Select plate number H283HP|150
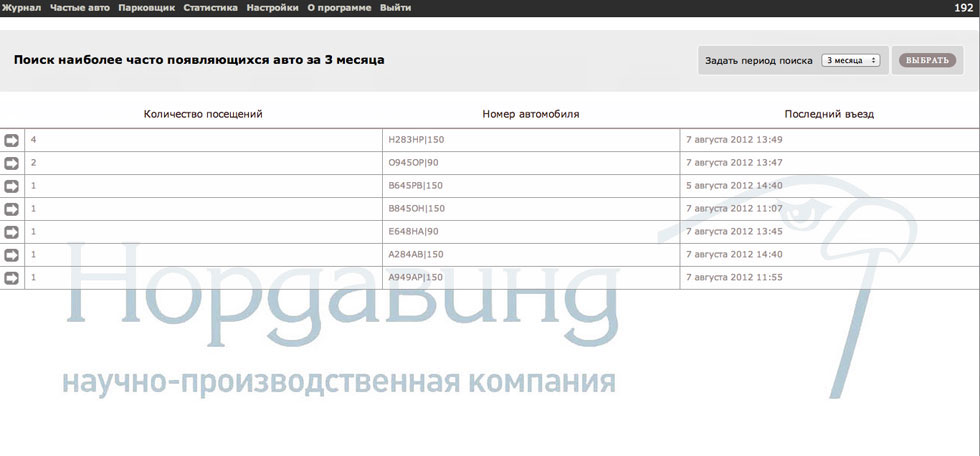The height and width of the screenshot is (456, 980). 416,140
